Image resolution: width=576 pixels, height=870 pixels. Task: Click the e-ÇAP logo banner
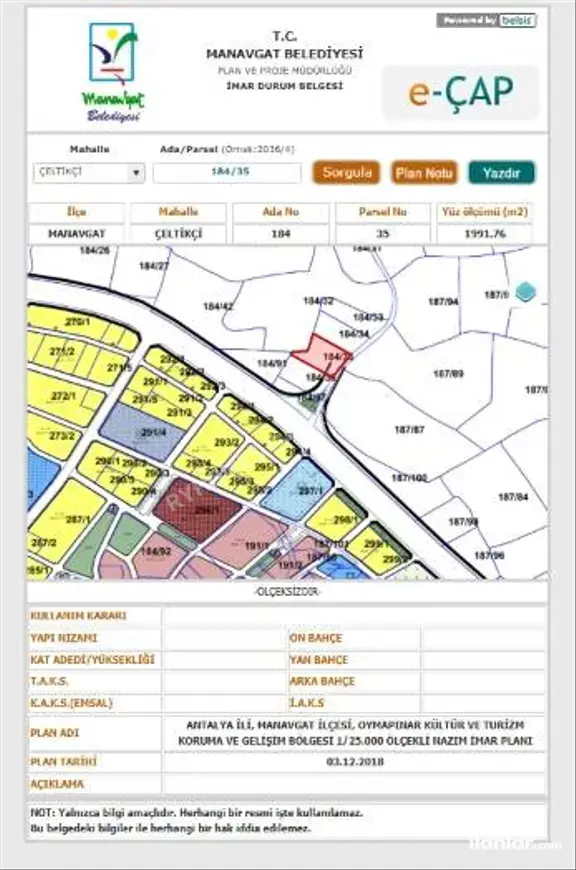(461, 92)
